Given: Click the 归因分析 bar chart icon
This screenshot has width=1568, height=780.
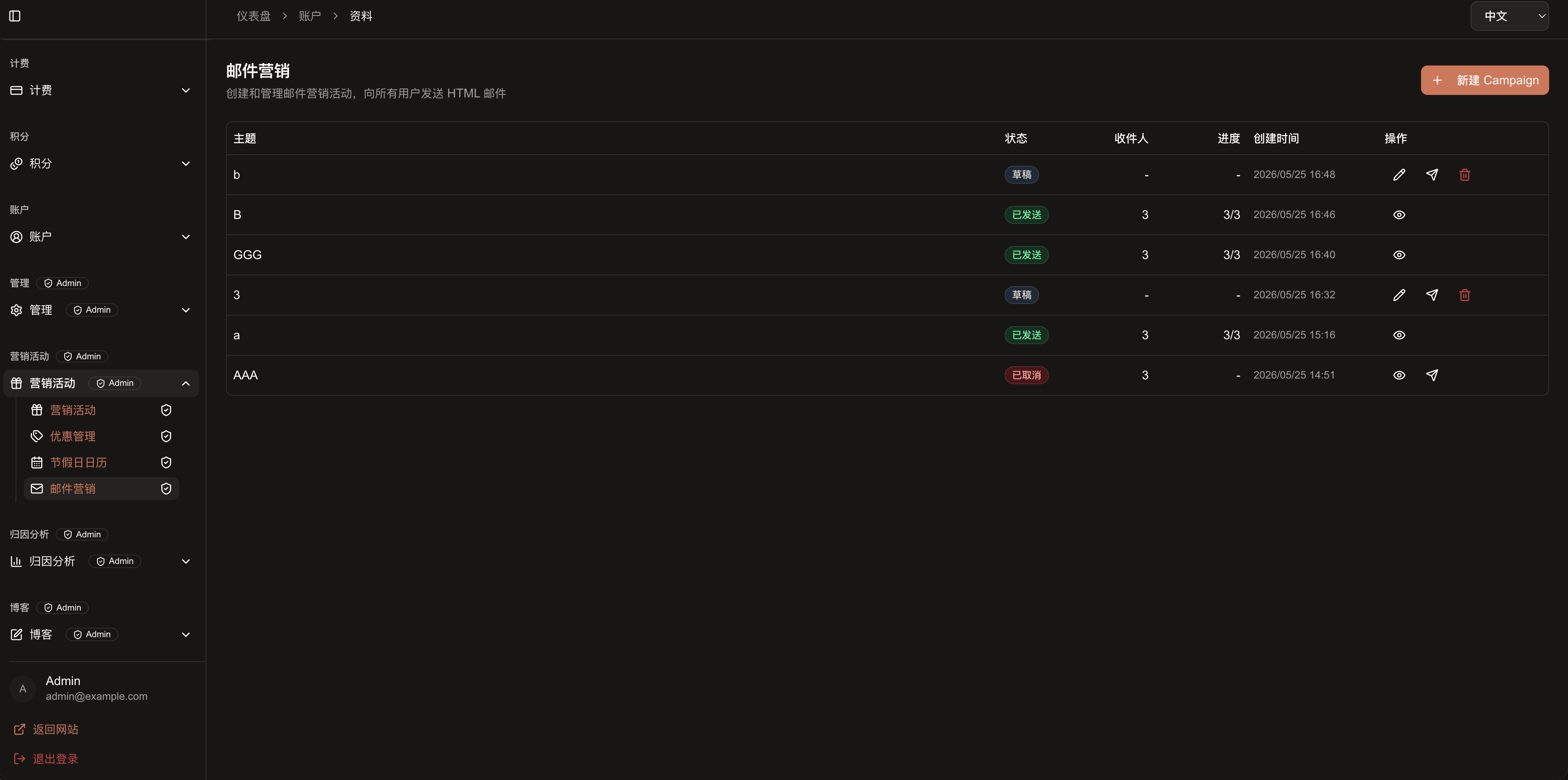Looking at the screenshot, I should pos(16,561).
